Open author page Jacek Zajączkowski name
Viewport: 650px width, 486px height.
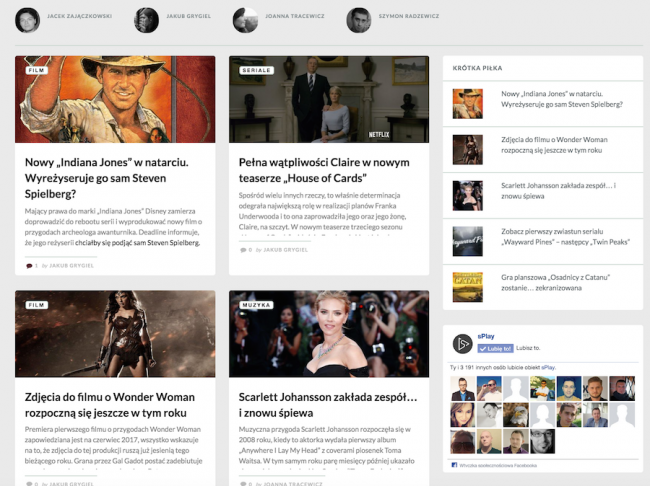click(x=80, y=16)
